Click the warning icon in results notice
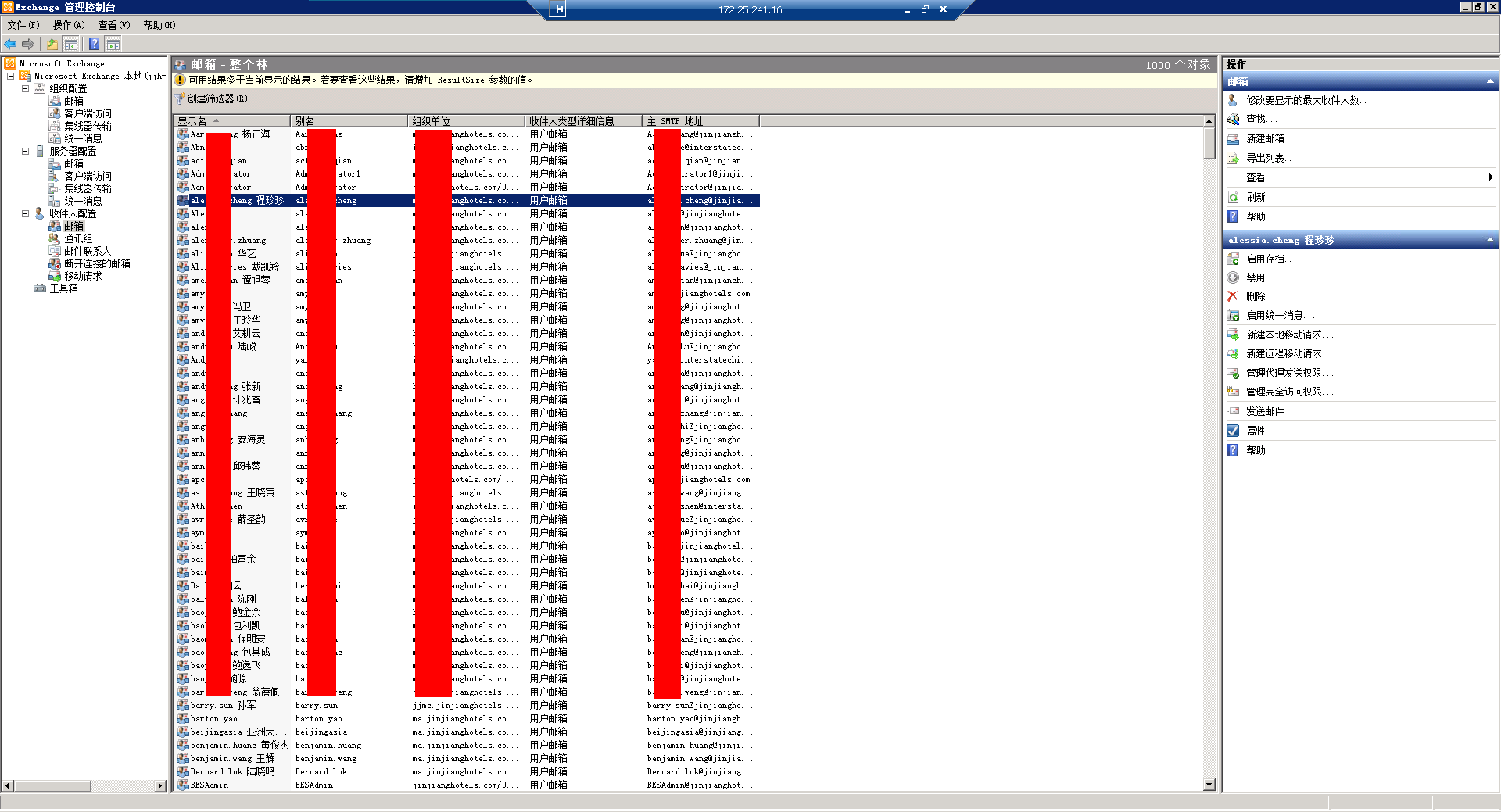The height and width of the screenshot is (812, 1501). pyautogui.click(x=180, y=80)
